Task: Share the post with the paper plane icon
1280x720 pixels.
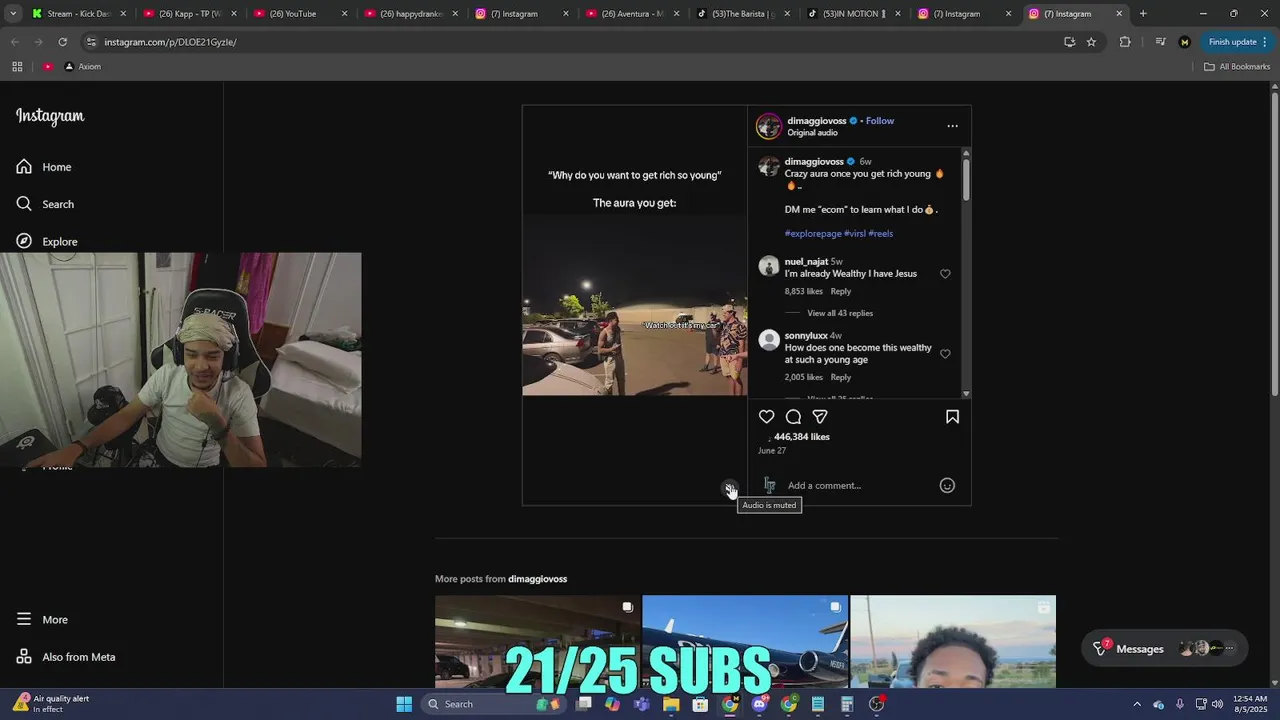Action: point(820,417)
